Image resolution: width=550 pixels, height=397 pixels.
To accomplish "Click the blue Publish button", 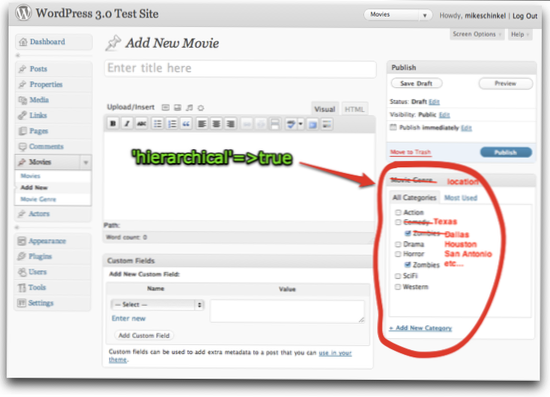I will 506,152.
